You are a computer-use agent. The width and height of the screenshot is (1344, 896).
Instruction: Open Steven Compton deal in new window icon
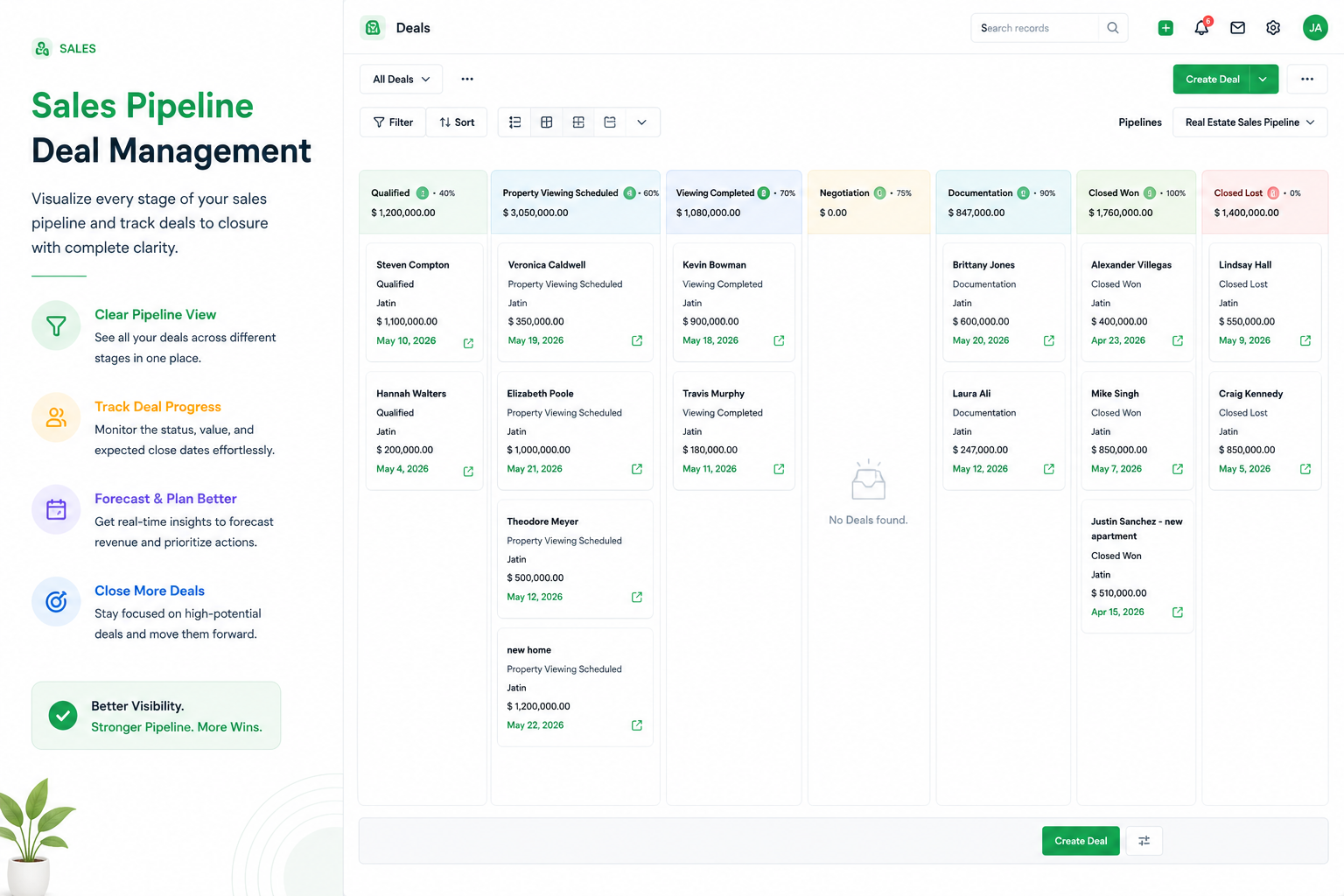point(468,343)
